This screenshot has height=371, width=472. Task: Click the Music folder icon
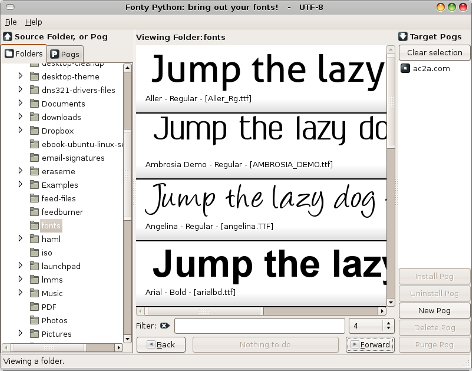point(34,293)
